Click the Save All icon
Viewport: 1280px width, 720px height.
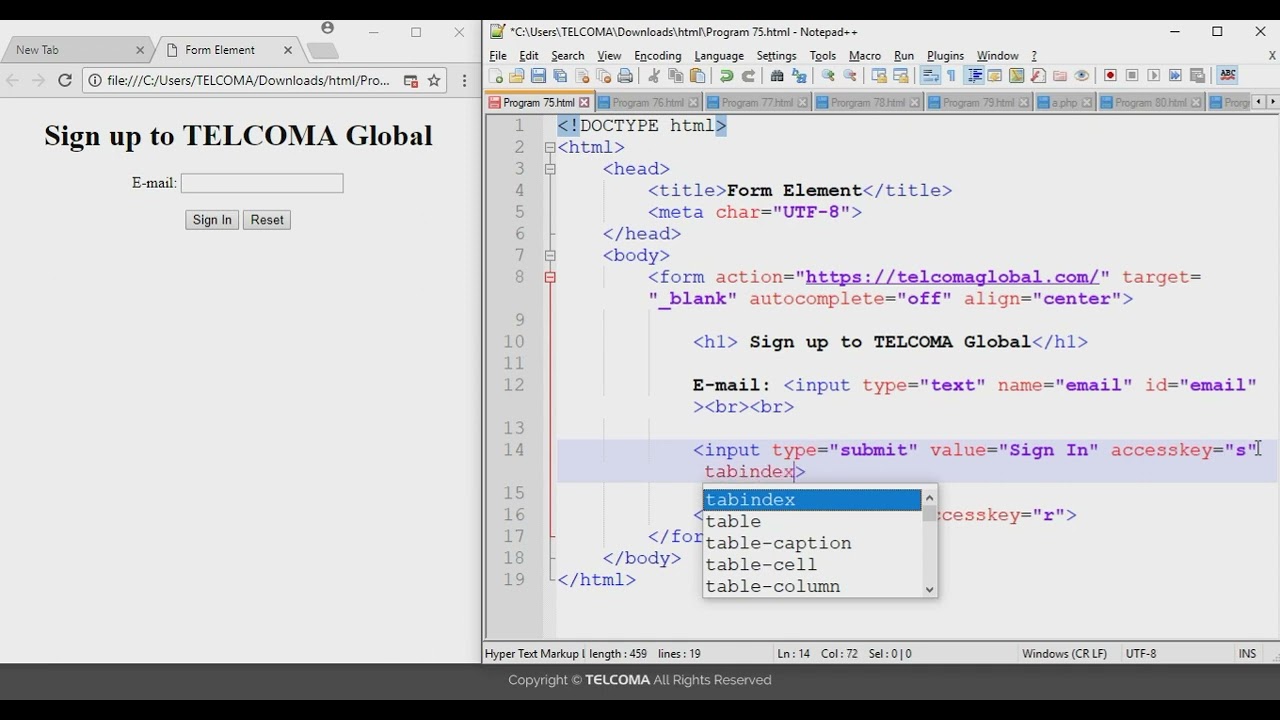[560, 76]
